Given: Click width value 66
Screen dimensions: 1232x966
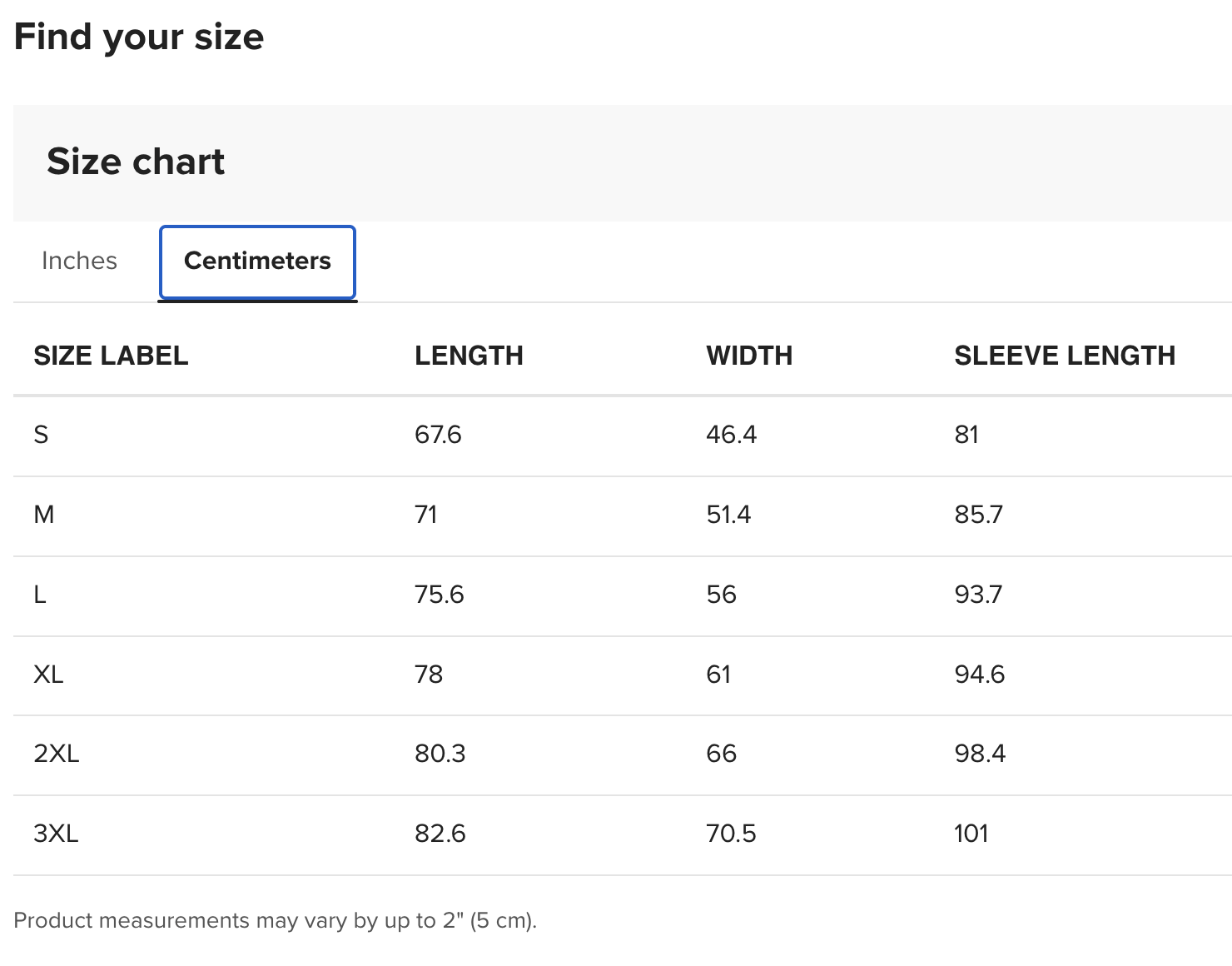Looking at the screenshot, I should point(721,754).
